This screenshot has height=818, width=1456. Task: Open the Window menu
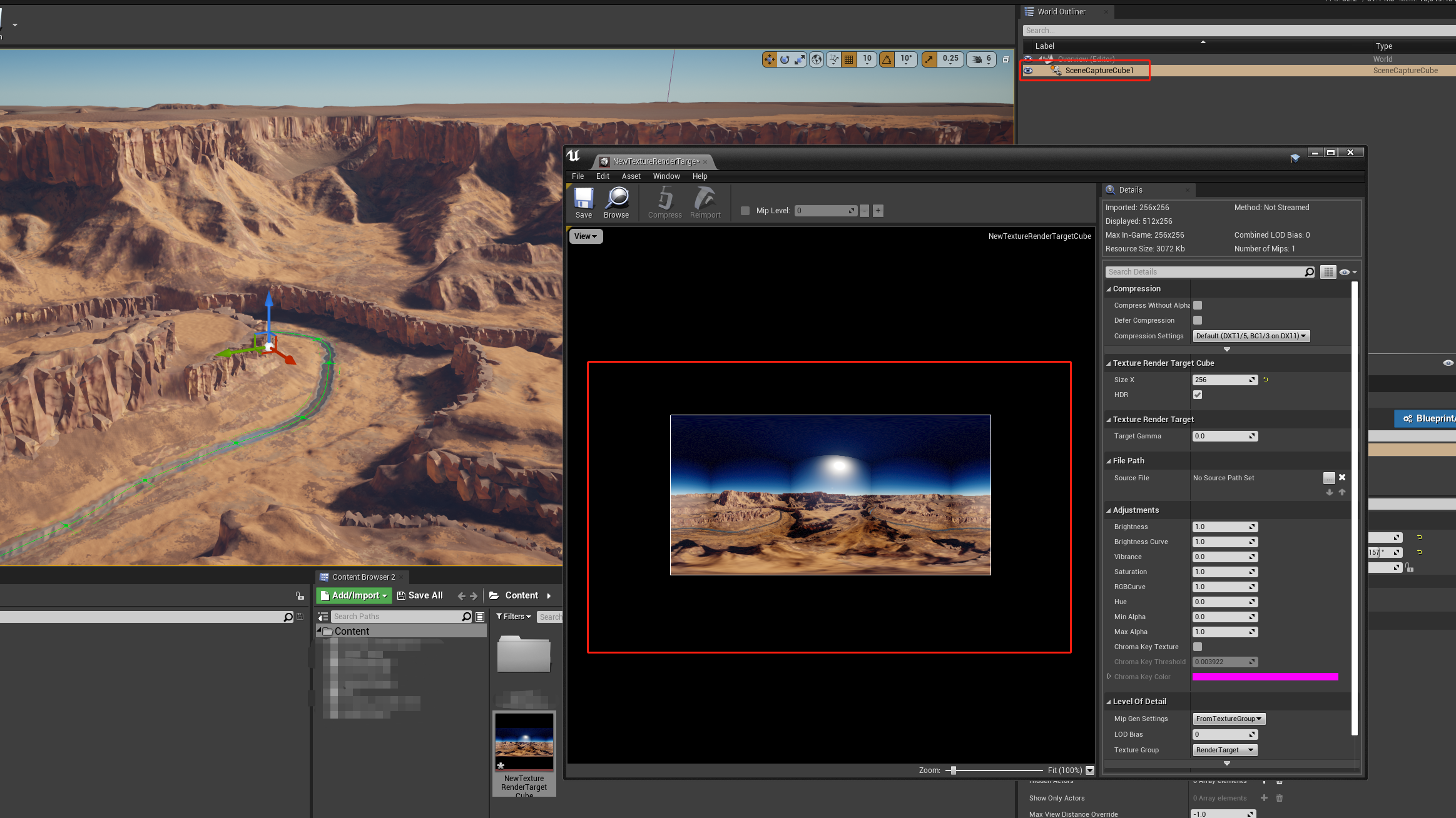tap(666, 176)
